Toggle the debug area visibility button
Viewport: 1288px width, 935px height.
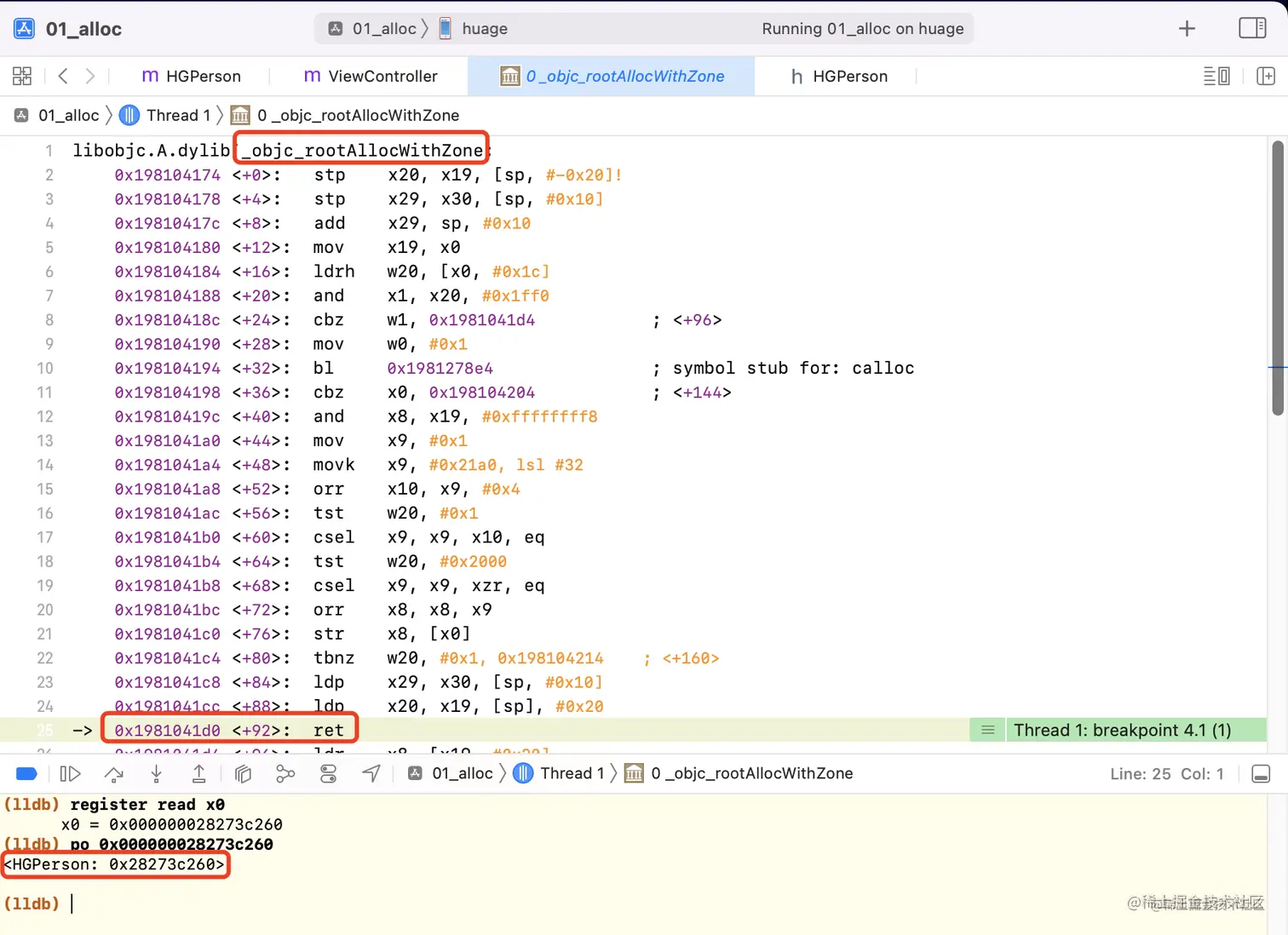(x=1261, y=774)
